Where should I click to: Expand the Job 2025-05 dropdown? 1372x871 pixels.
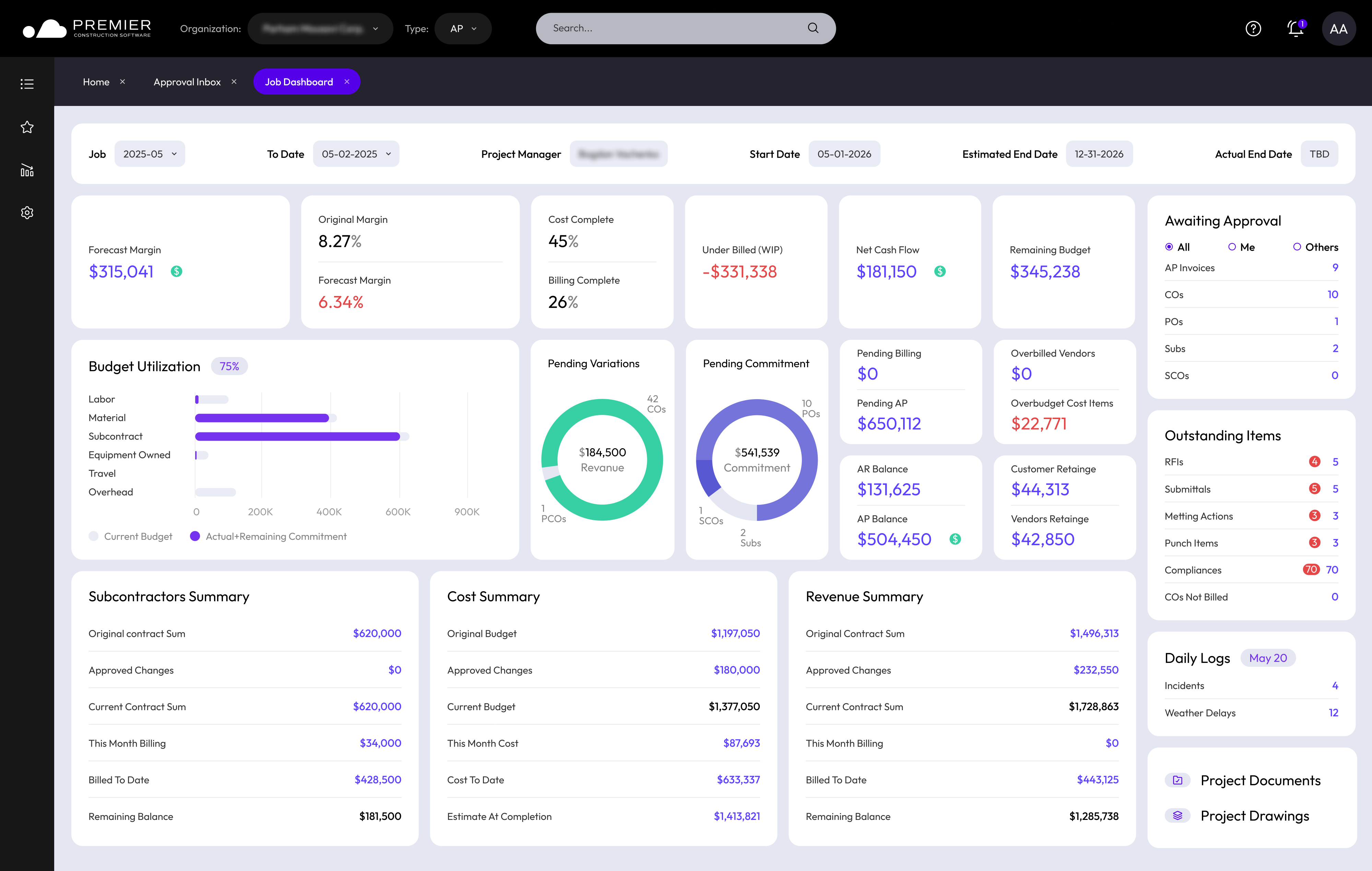pyautogui.click(x=150, y=154)
